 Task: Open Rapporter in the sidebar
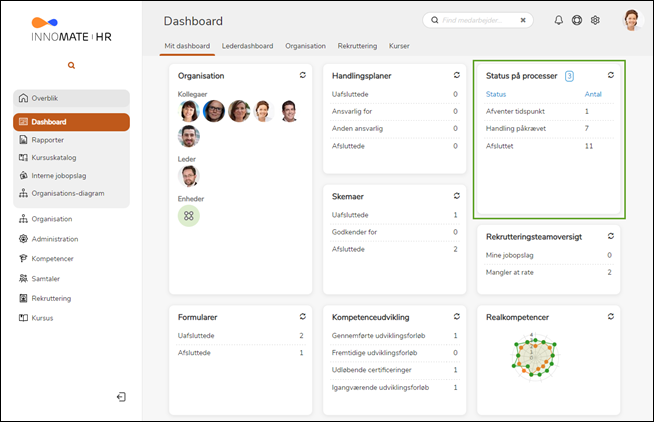[x=47, y=140]
